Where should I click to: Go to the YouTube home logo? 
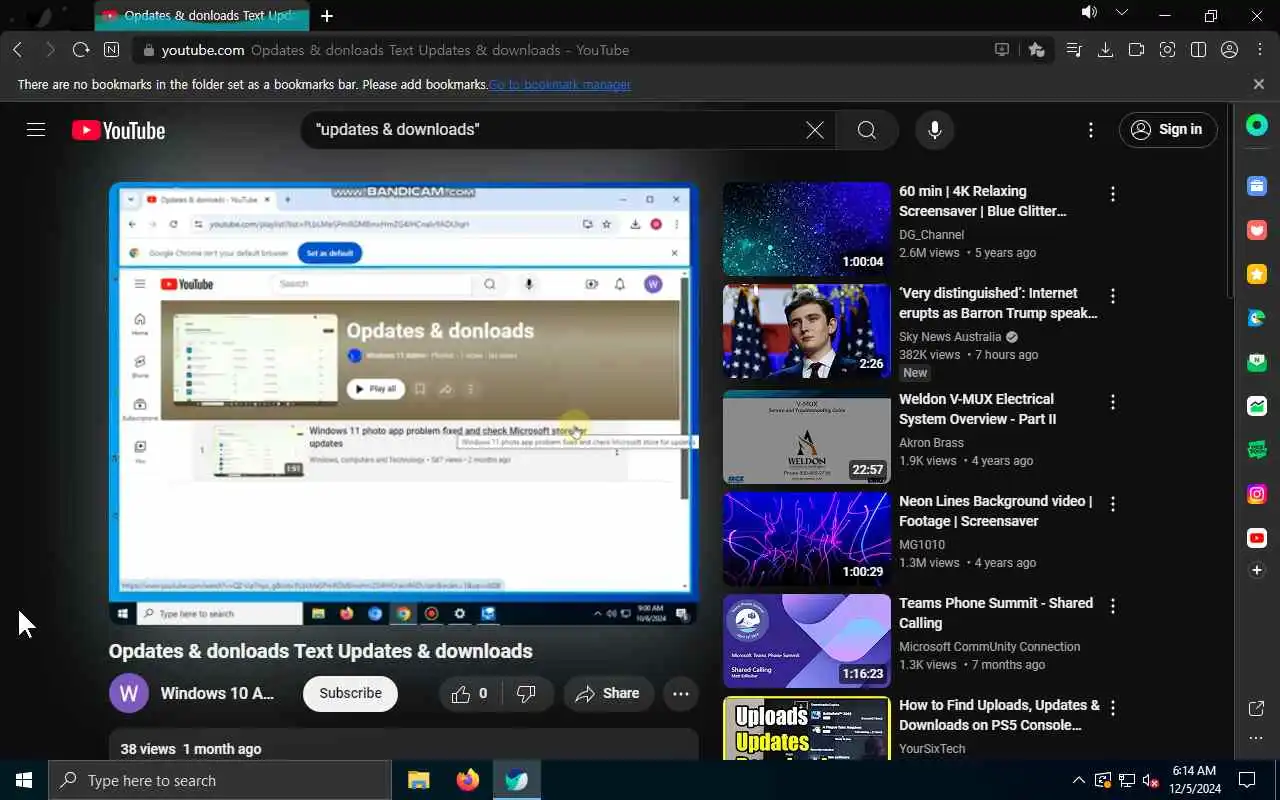tap(118, 131)
